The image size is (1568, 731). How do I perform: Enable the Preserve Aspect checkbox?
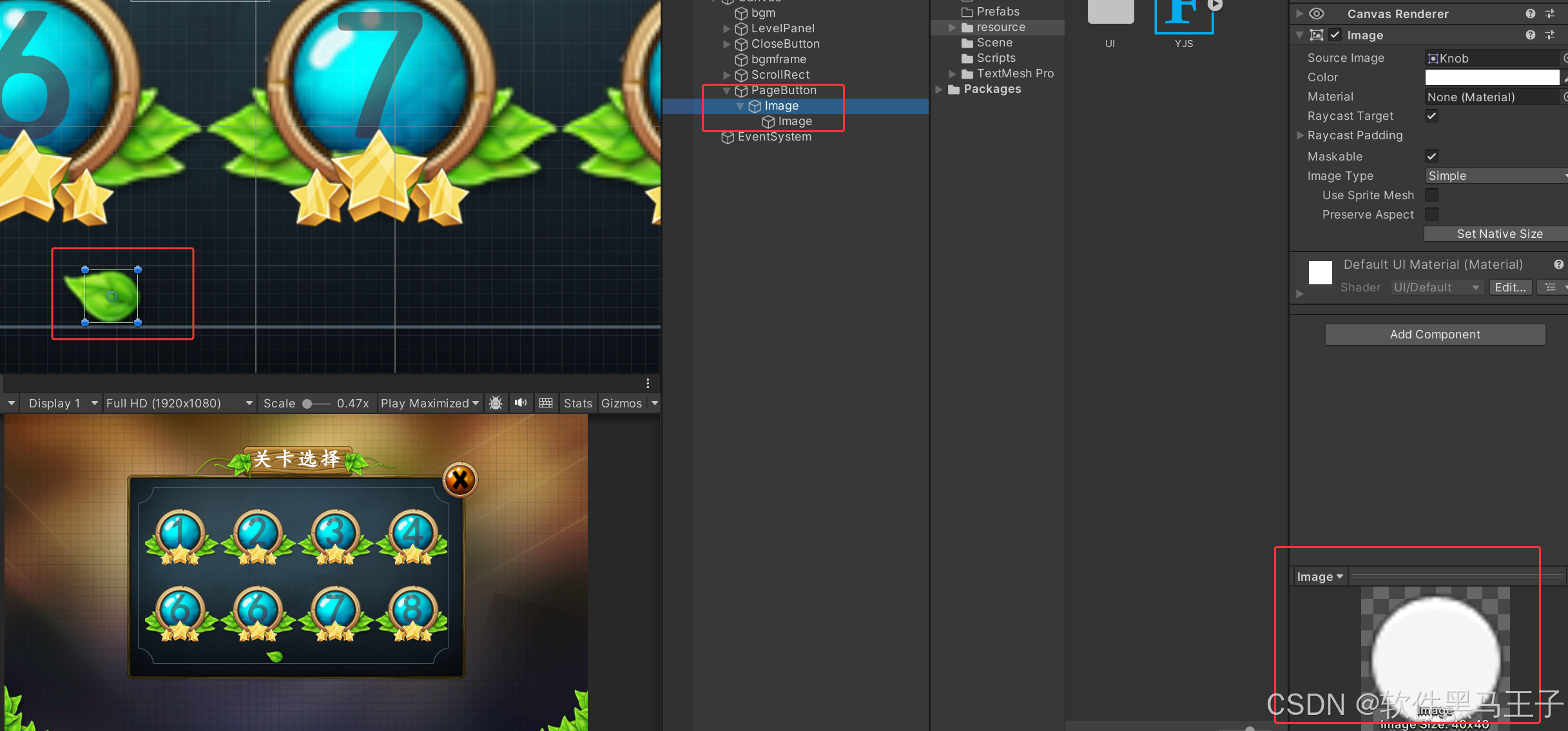click(x=1431, y=214)
